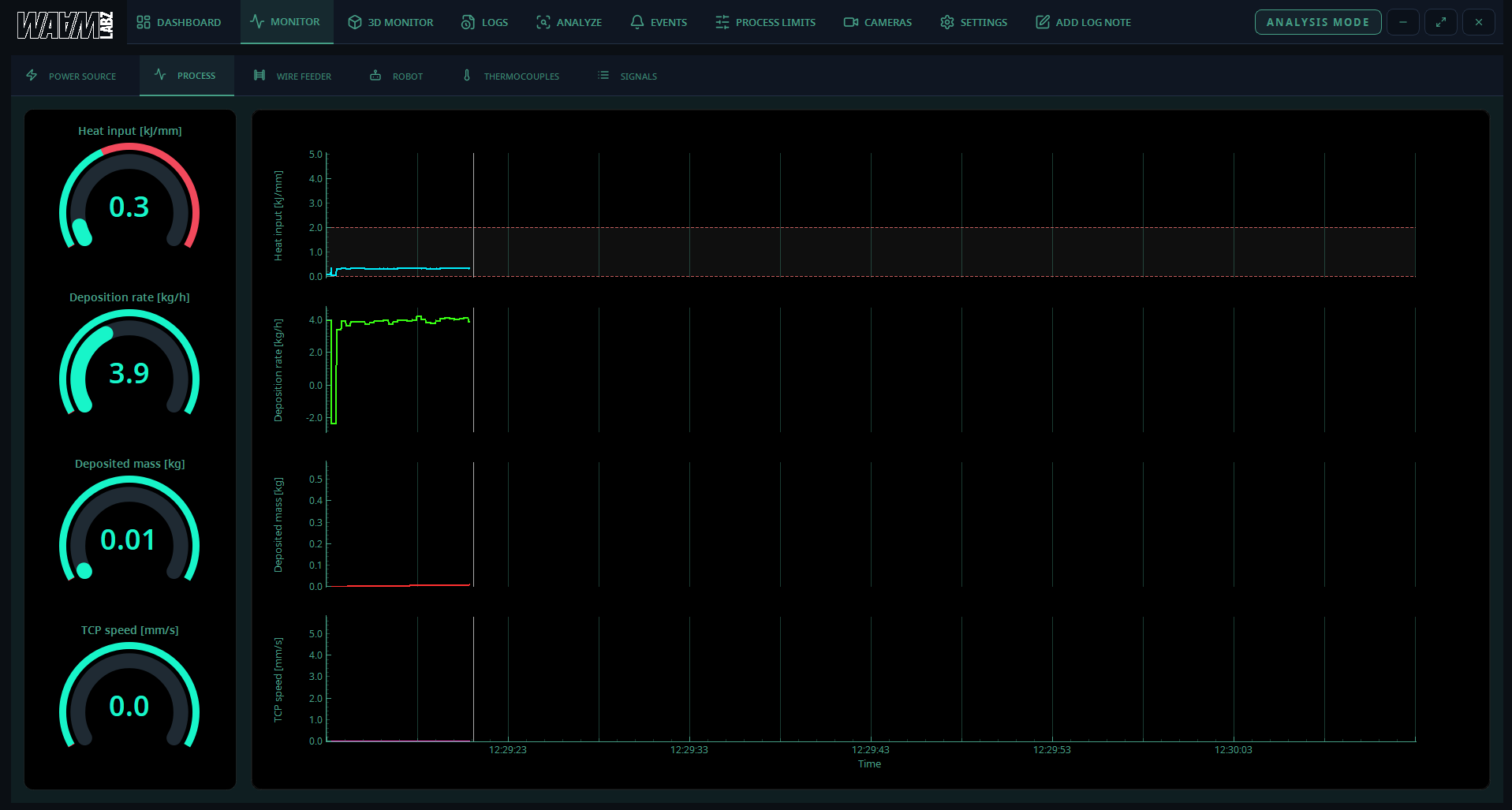The width and height of the screenshot is (1512, 810).
Task: Click the Analysis Mode button
Action: click(x=1318, y=22)
